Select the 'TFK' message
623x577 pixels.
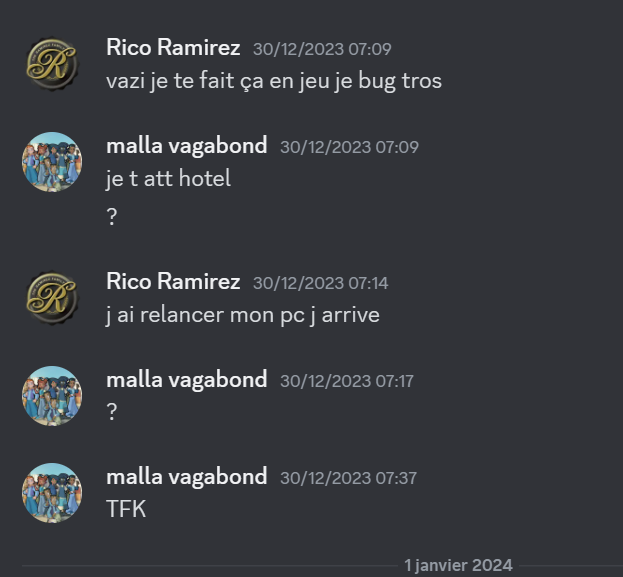pos(126,509)
